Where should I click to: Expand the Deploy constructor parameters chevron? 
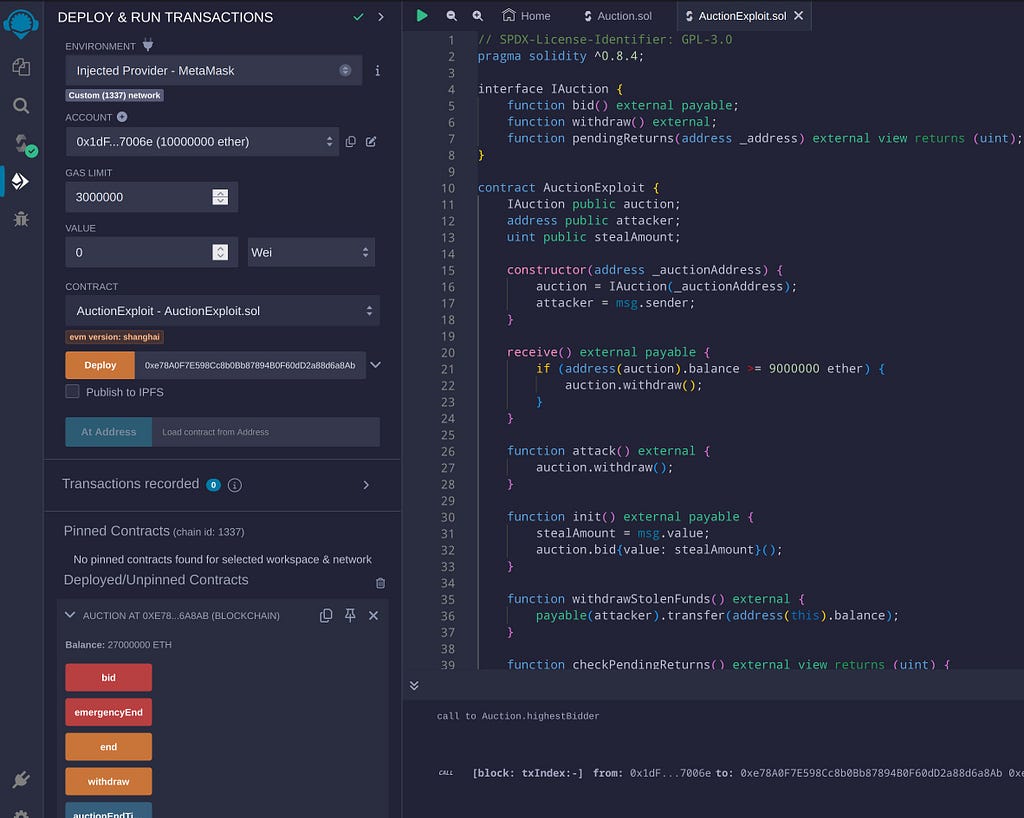click(376, 365)
